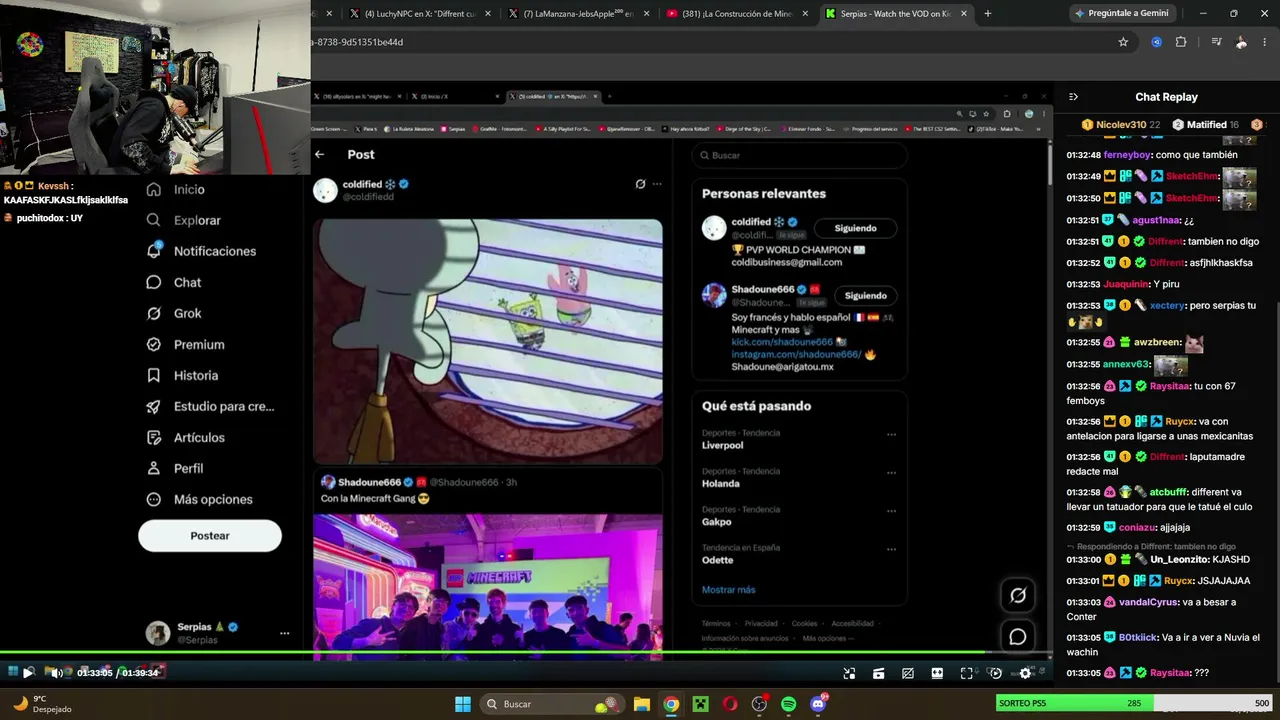
Task: Open Opera browser taskbar icon
Action: coord(730,704)
